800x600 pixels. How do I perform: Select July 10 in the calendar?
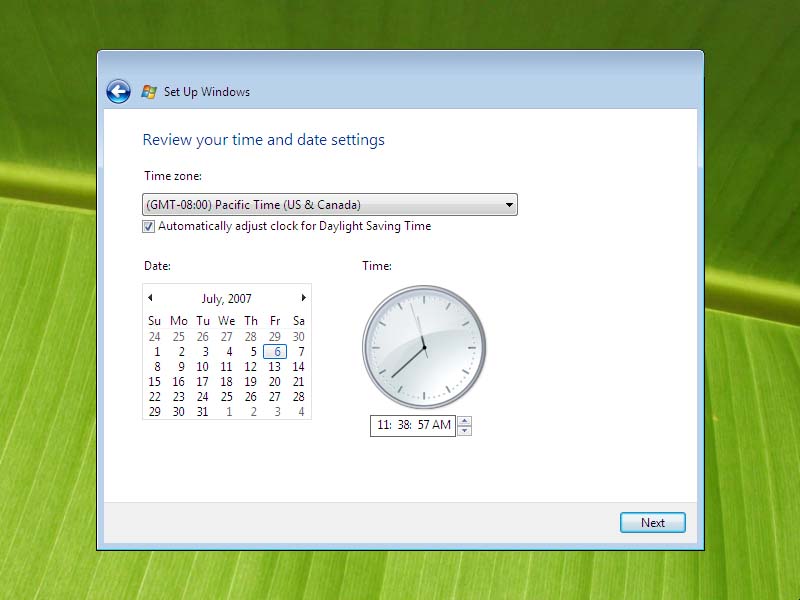[203, 367]
